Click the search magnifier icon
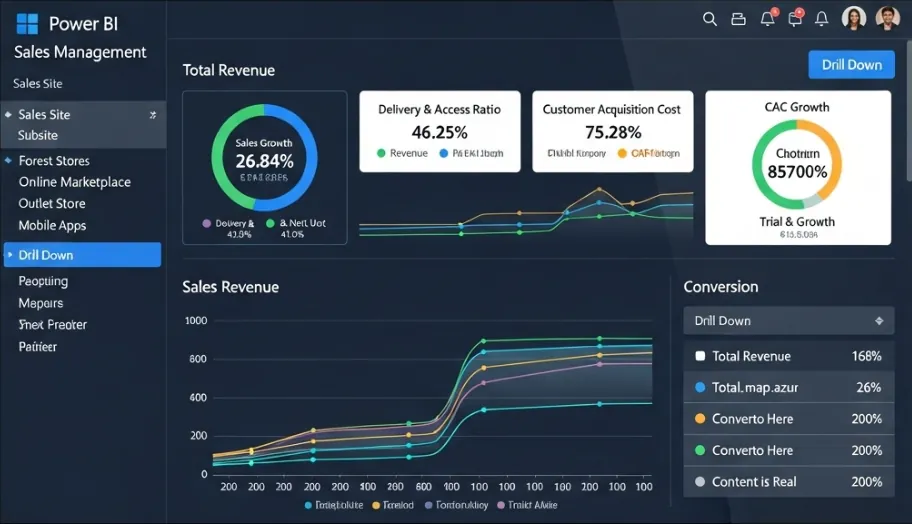 [710, 18]
